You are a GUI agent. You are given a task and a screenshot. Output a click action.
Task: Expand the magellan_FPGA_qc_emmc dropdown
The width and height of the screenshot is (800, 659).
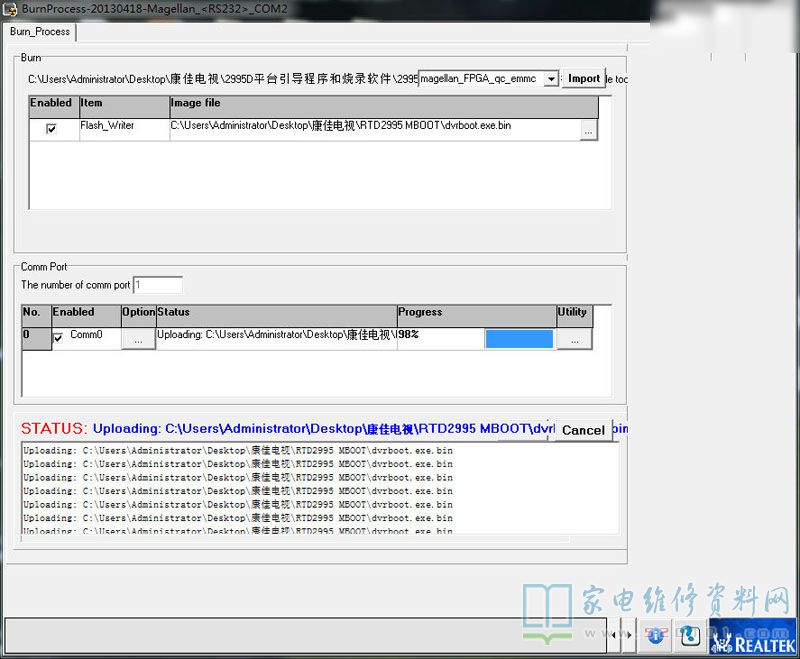pos(551,79)
